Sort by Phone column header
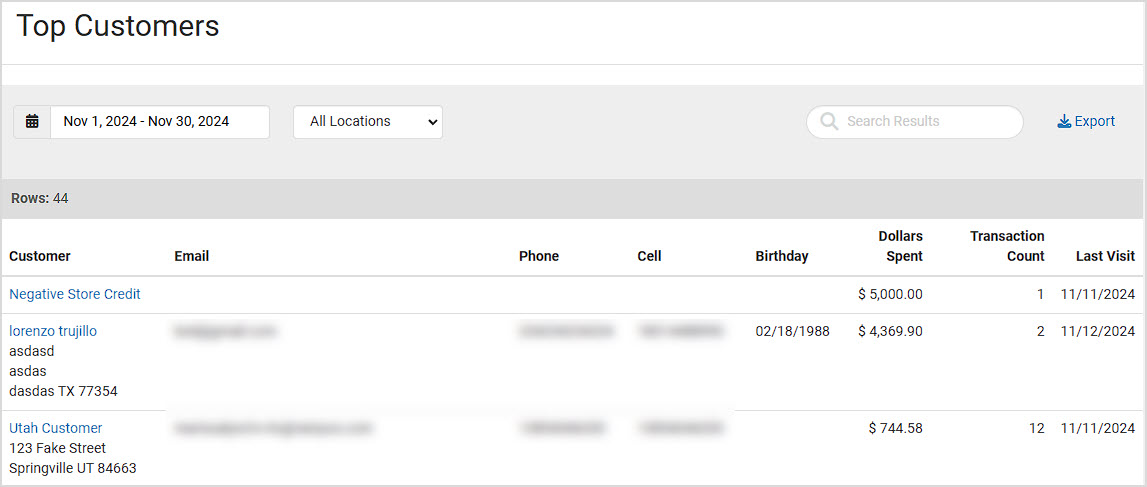Image resolution: width=1147 pixels, height=487 pixels. click(539, 256)
